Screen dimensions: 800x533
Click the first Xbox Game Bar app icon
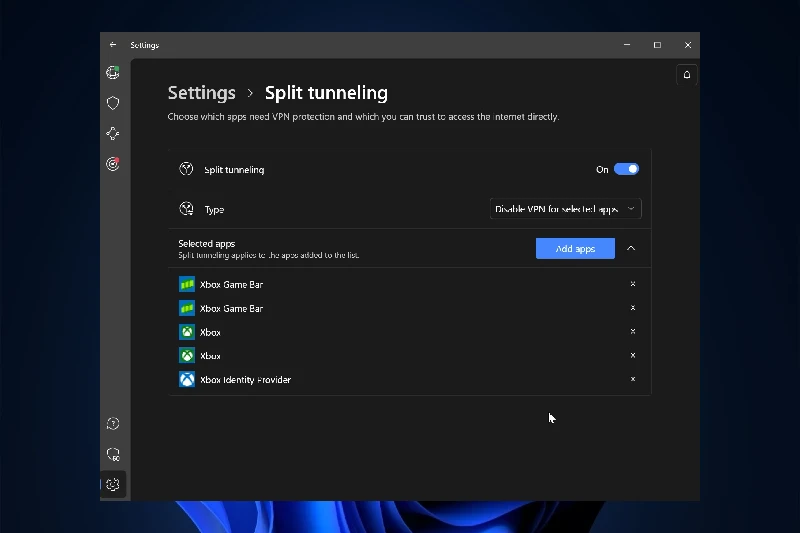click(187, 284)
